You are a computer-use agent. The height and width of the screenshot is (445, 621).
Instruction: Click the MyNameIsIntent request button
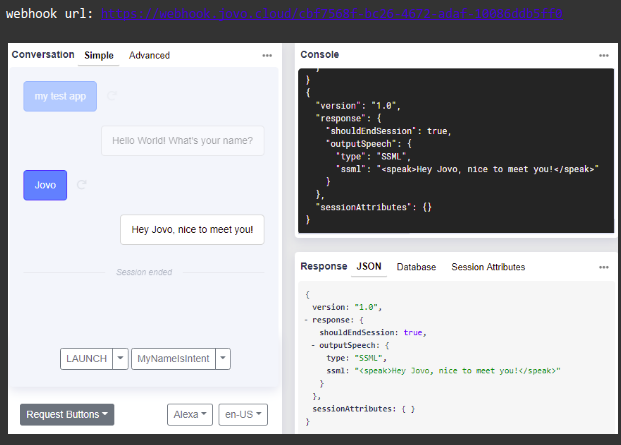(x=173, y=359)
